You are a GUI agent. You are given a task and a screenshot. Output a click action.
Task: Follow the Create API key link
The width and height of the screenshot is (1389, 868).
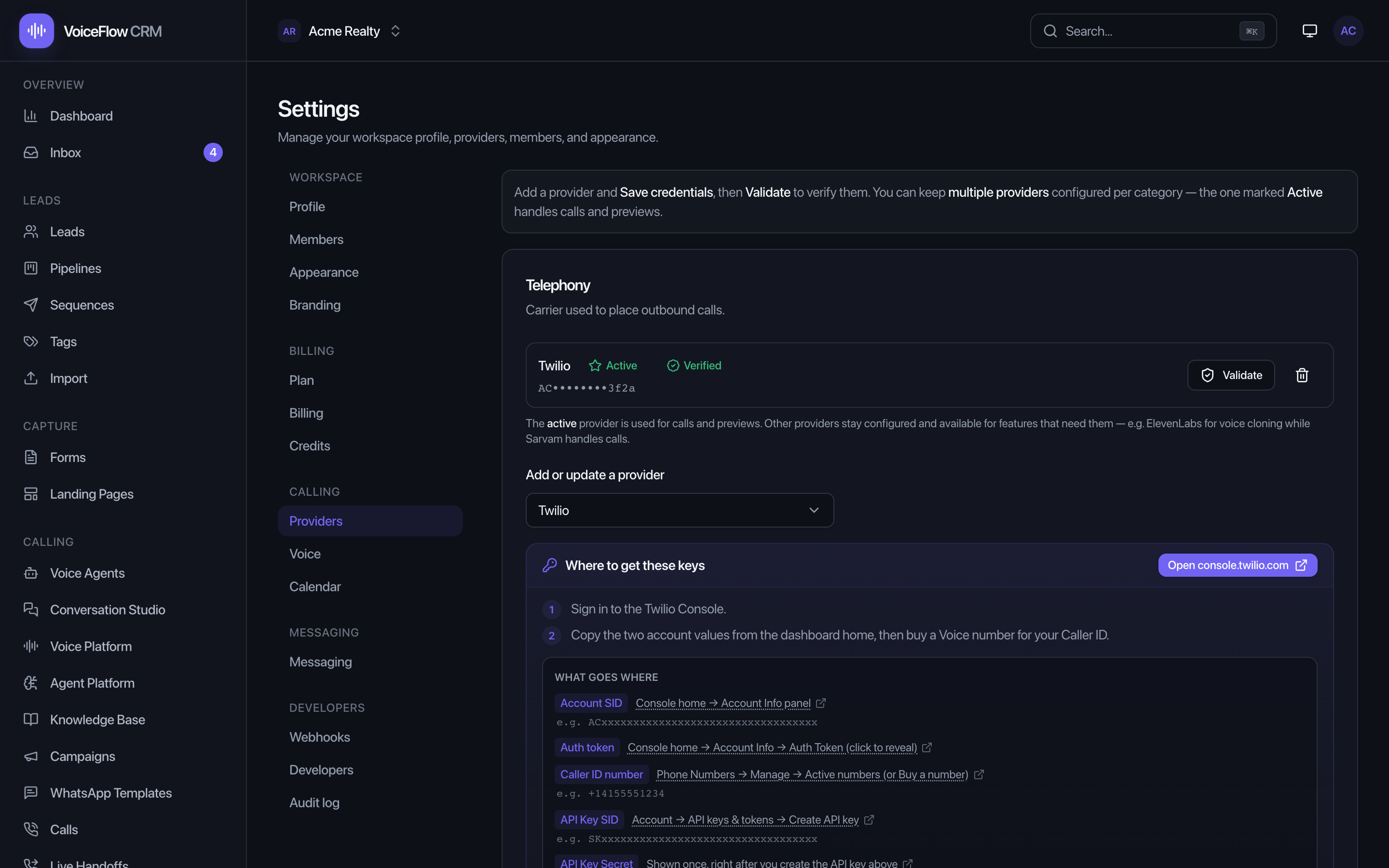[x=745, y=820]
